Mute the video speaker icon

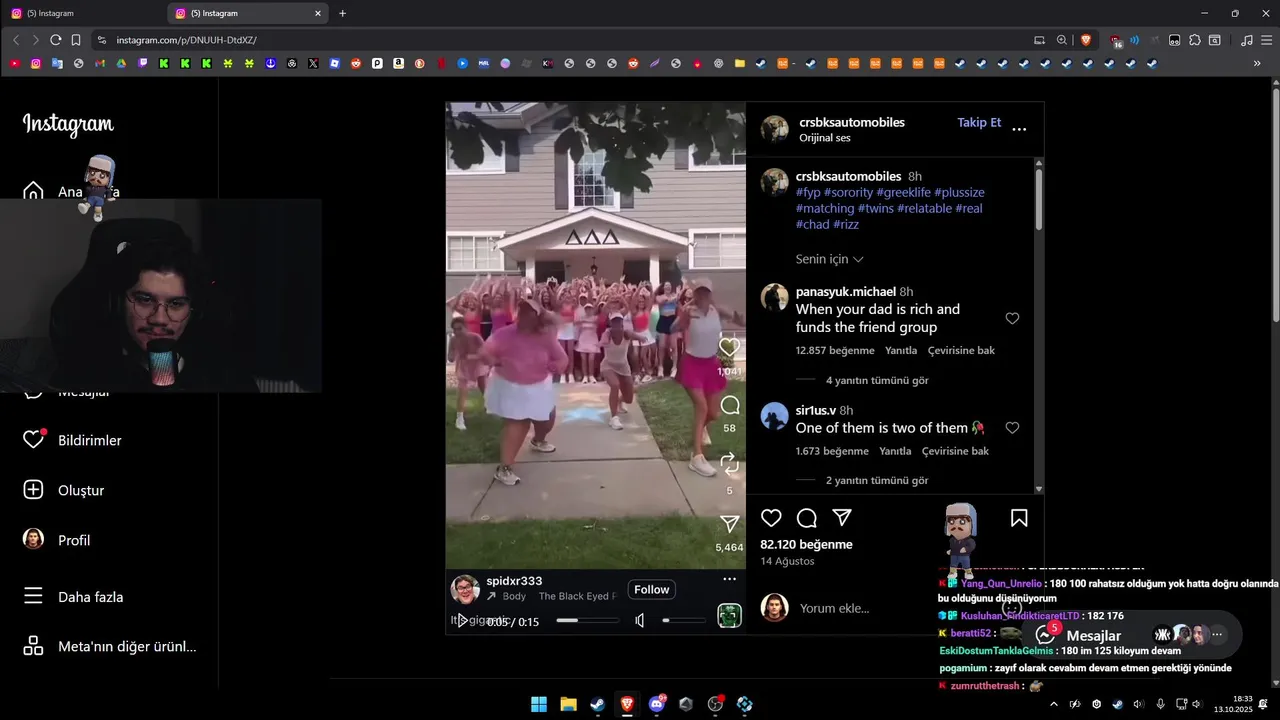640,621
